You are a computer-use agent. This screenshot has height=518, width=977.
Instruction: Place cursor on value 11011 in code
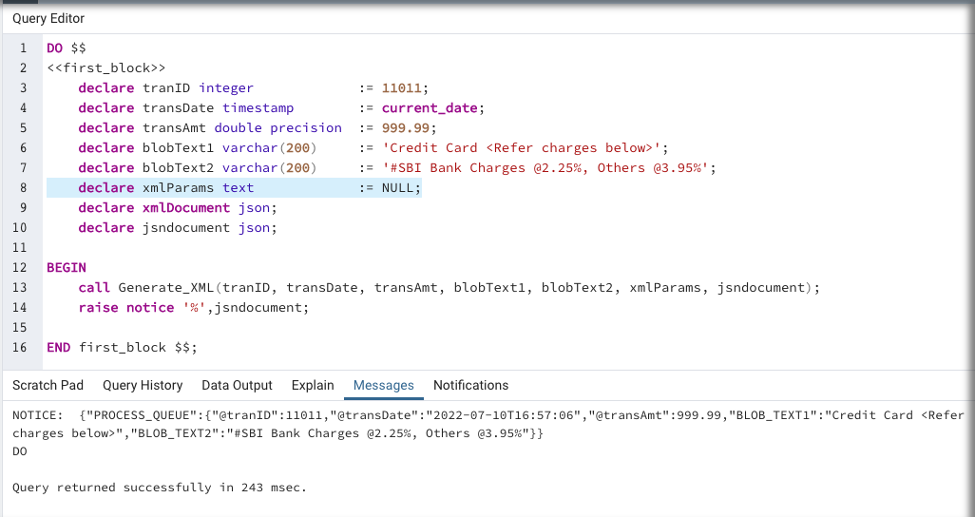coord(401,88)
